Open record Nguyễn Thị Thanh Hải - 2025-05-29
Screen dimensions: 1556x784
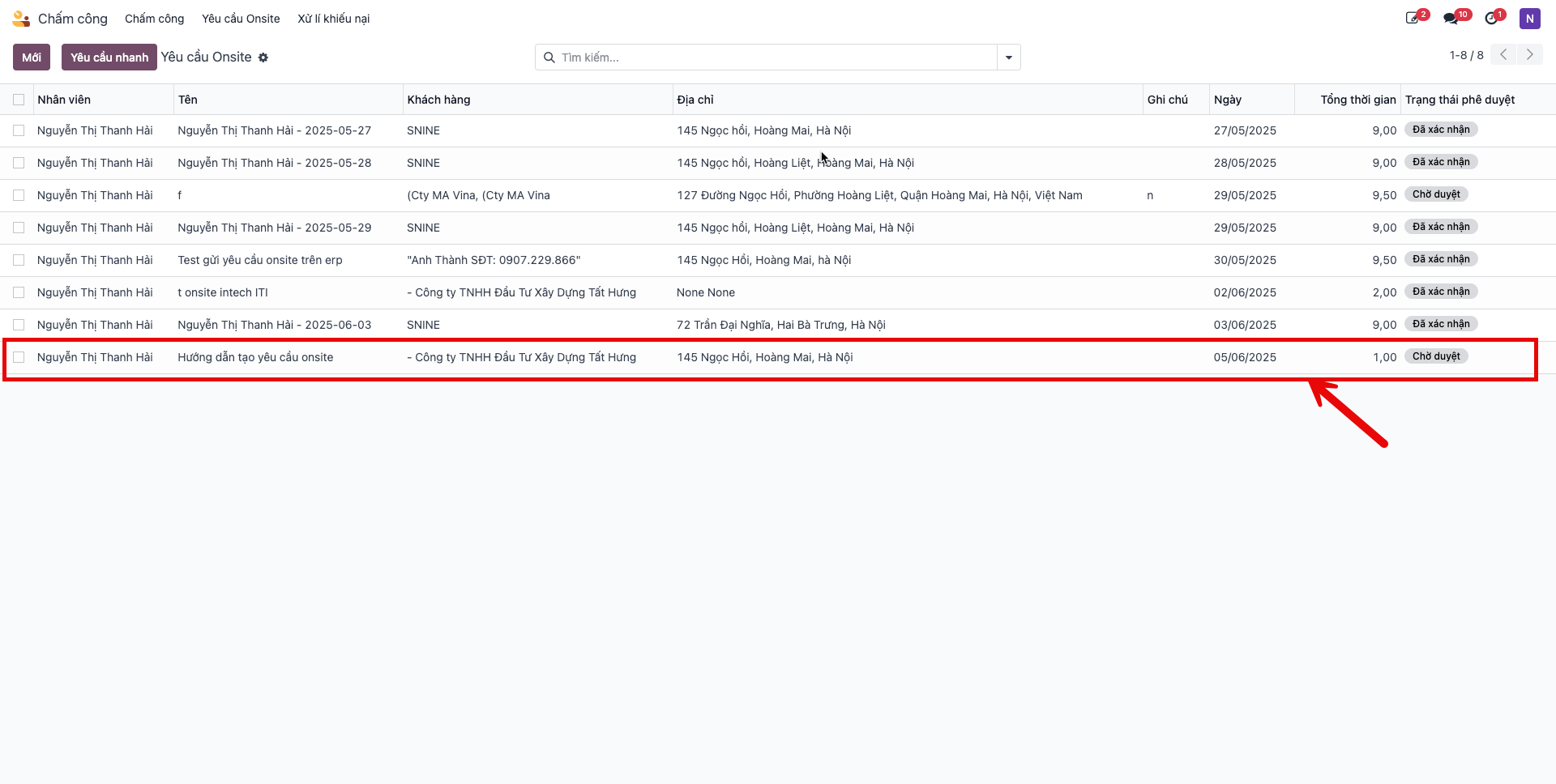coord(275,228)
